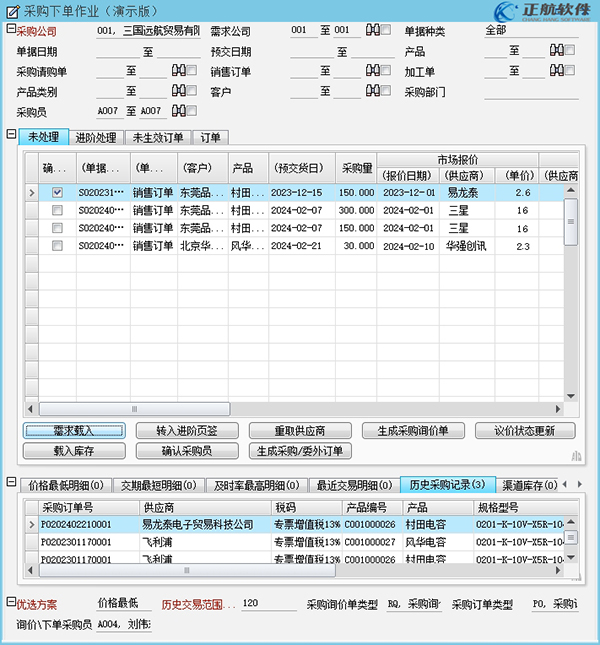Click history grid horizontal scrollbar thumb
Image resolution: width=600 pixels, height=645 pixels.
point(187,570)
